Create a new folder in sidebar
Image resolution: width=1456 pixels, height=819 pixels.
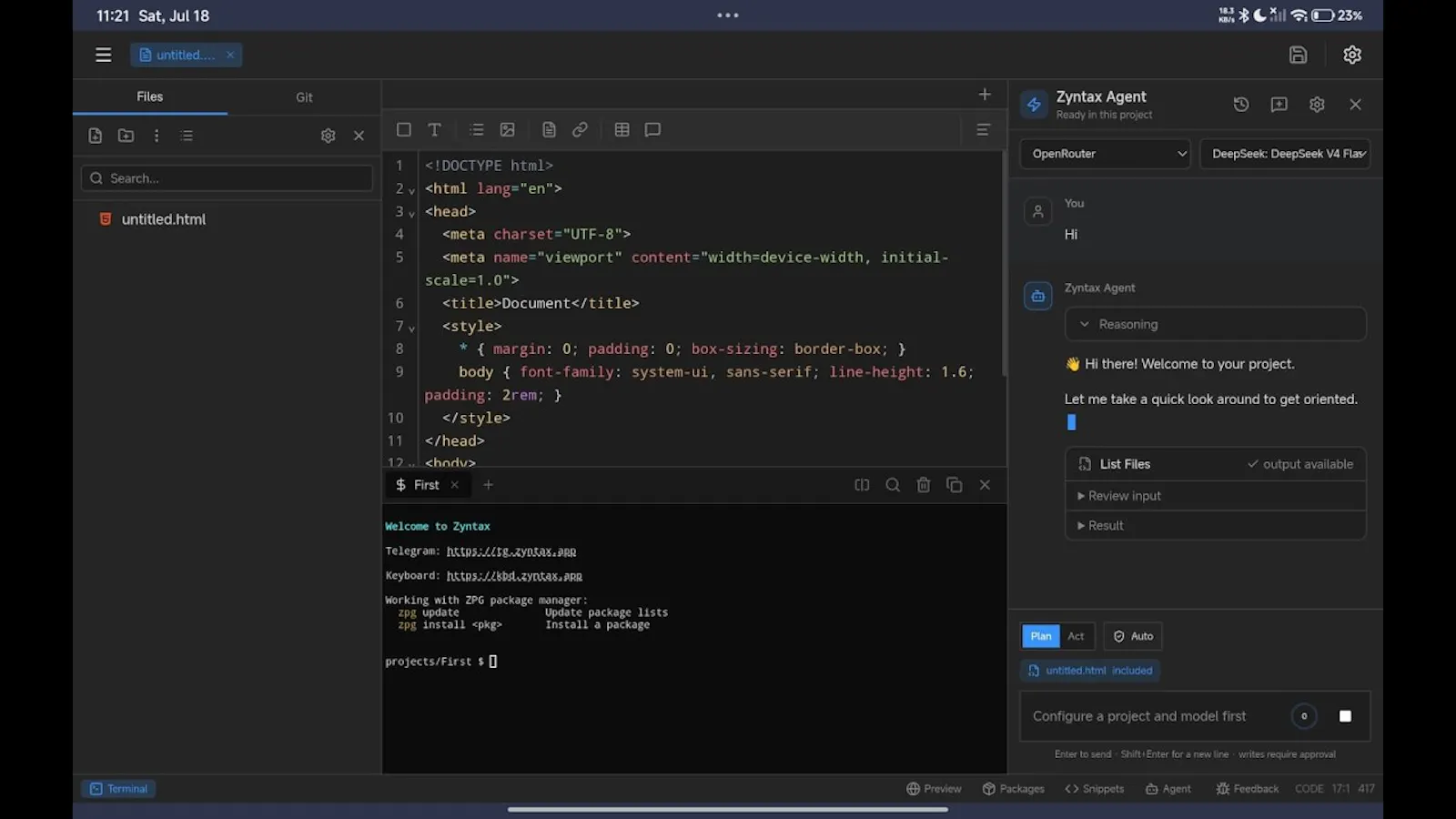click(x=126, y=136)
